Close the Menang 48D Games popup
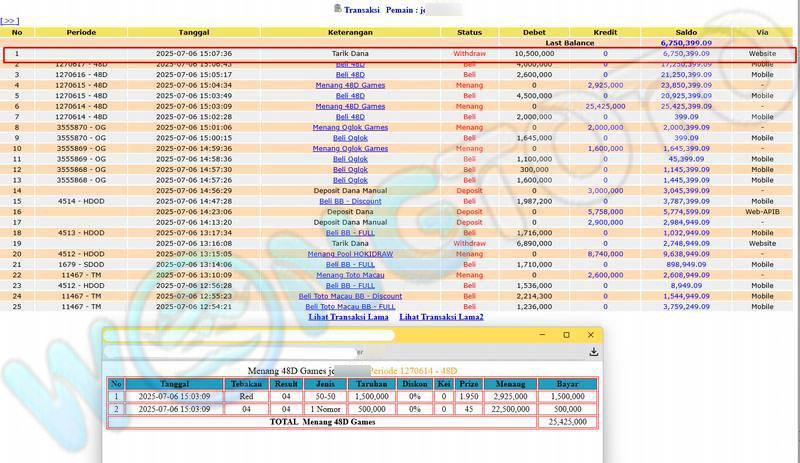 590,335
